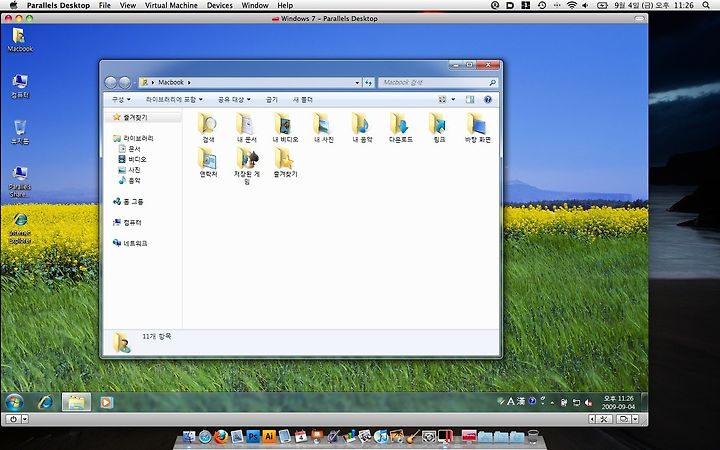This screenshot has height=450, width=720.
Task: Toggle the preview pane button
Action: pyautogui.click(x=470, y=99)
